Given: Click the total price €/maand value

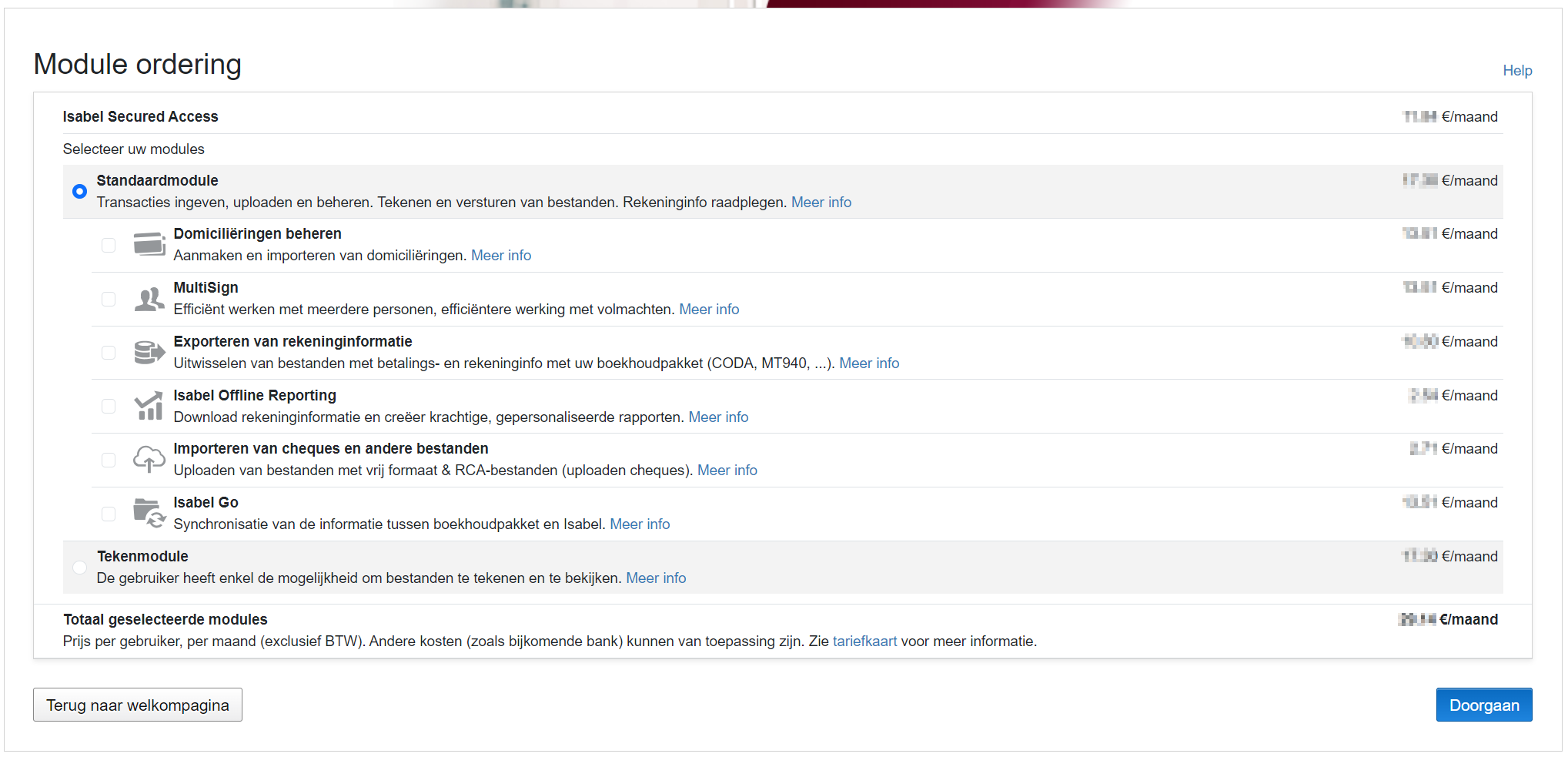Looking at the screenshot, I should (1448, 619).
